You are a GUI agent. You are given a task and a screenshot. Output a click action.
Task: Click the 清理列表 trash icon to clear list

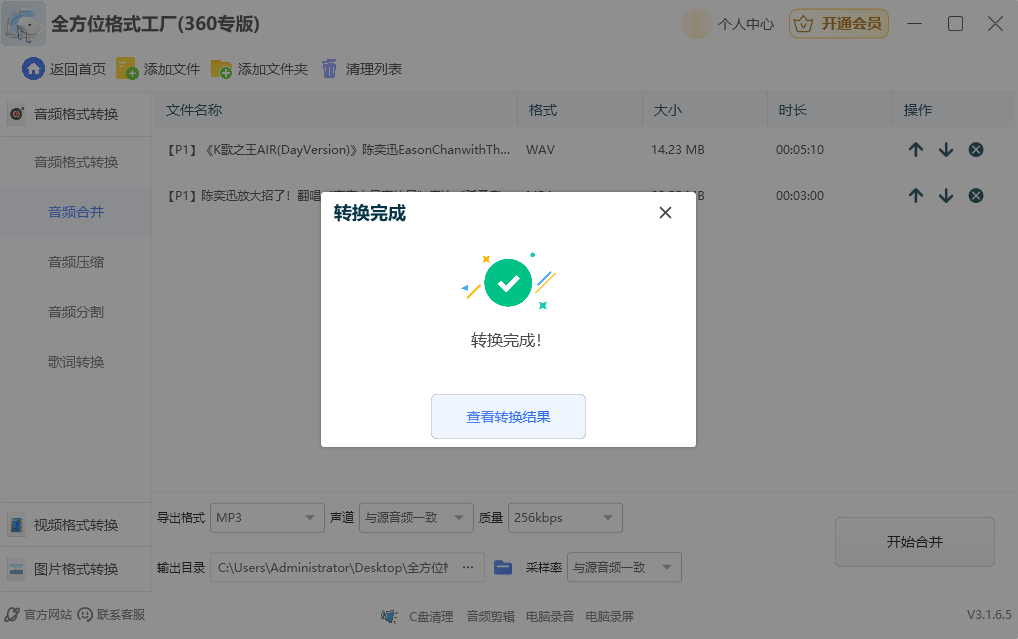(330, 69)
